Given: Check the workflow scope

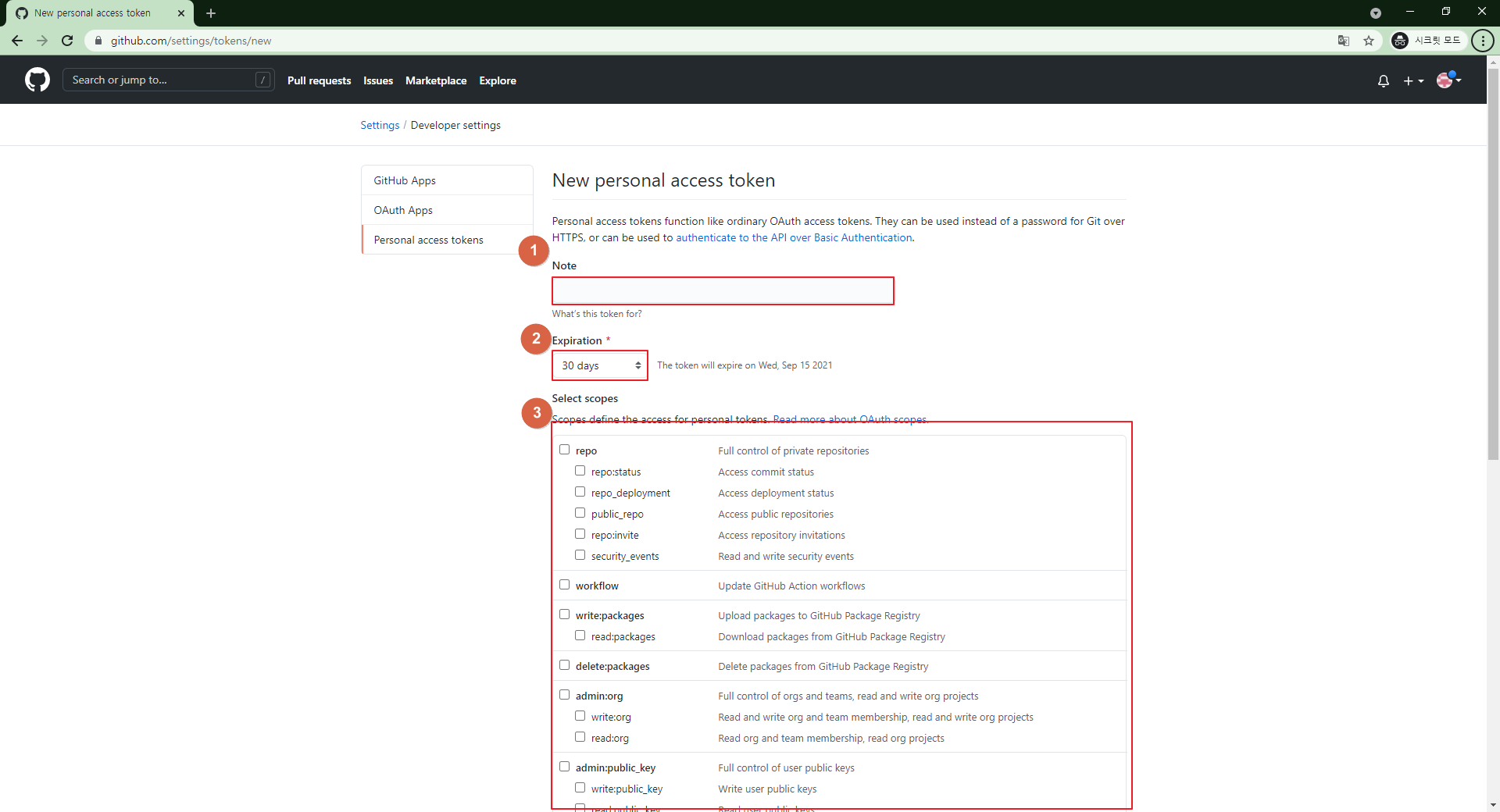Looking at the screenshot, I should [565, 585].
